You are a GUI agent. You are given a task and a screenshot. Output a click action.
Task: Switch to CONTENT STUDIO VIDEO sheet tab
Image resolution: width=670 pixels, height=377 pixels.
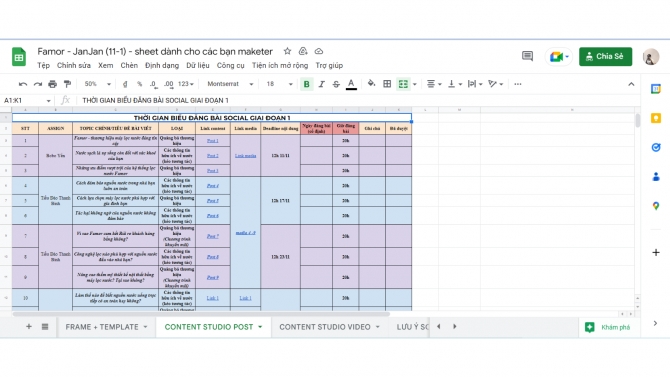coord(325,327)
